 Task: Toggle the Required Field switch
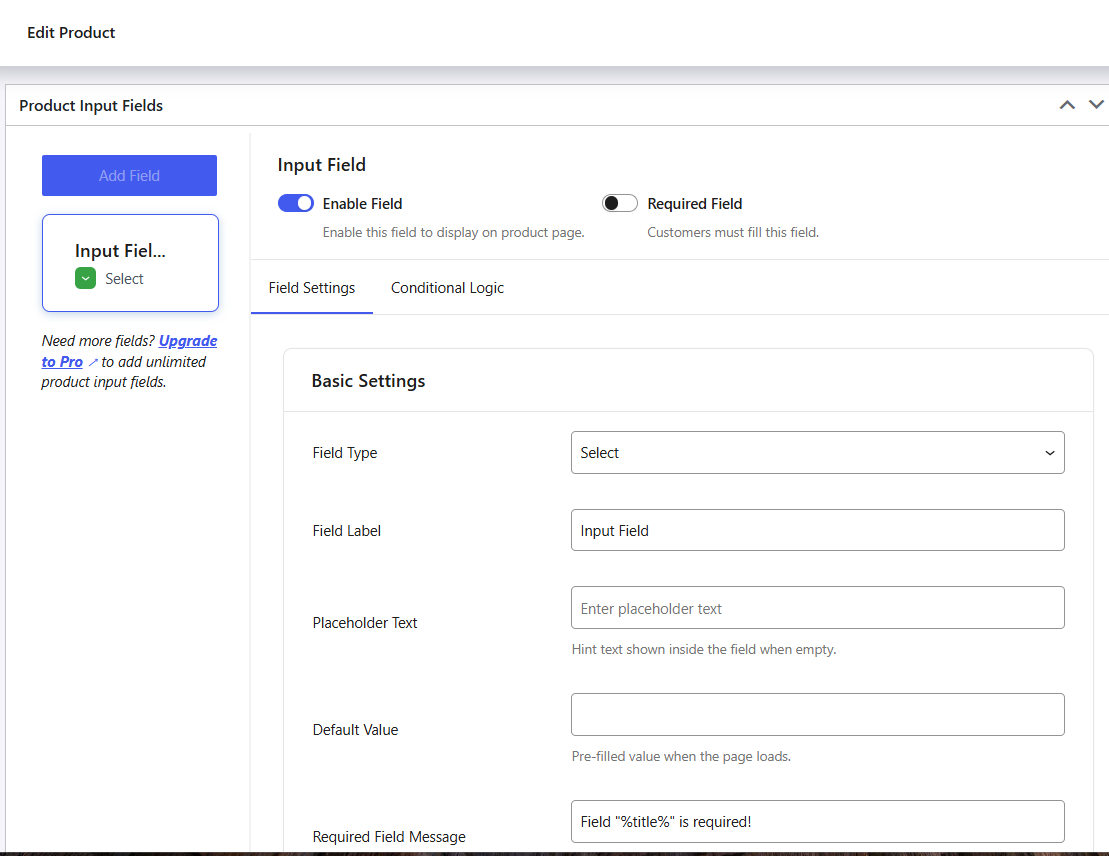pos(620,204)
